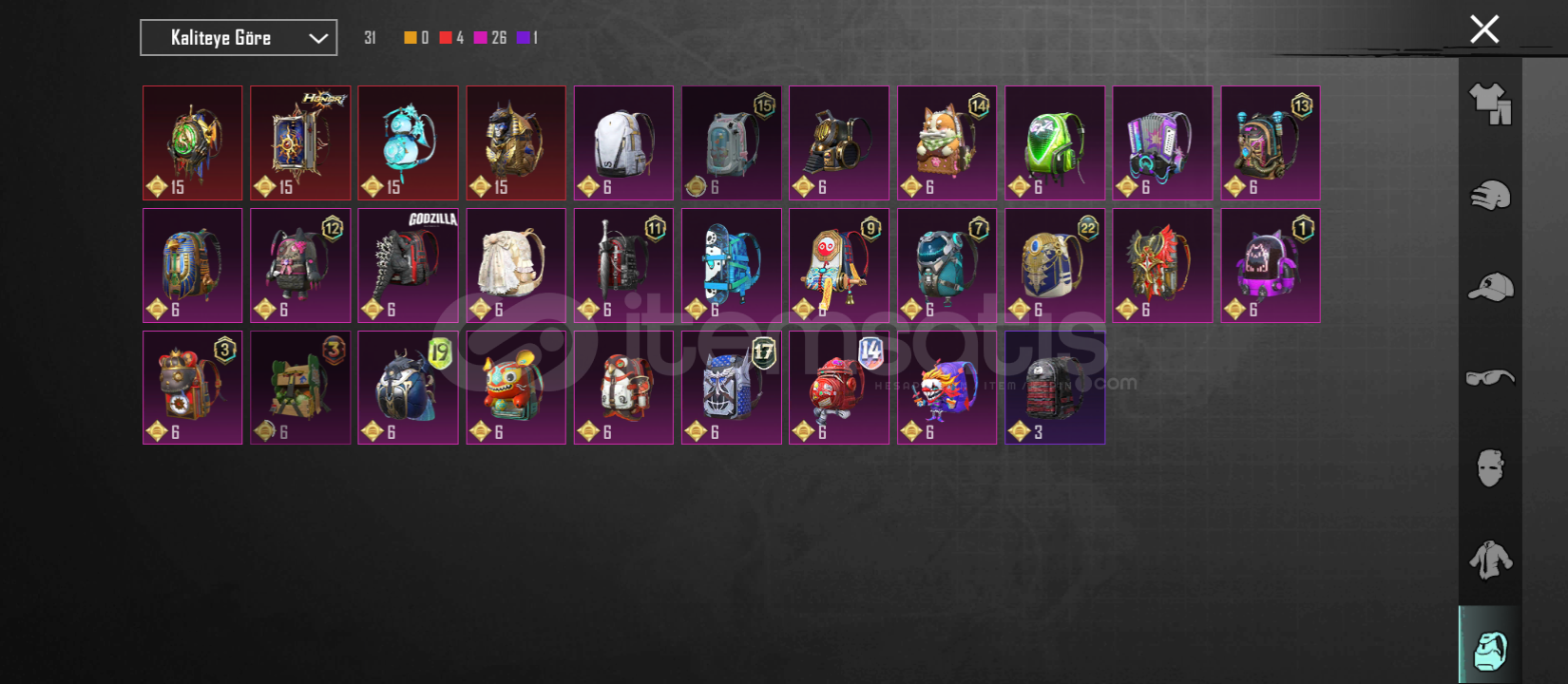Select the backpack numbered 22

point(1055,266)
